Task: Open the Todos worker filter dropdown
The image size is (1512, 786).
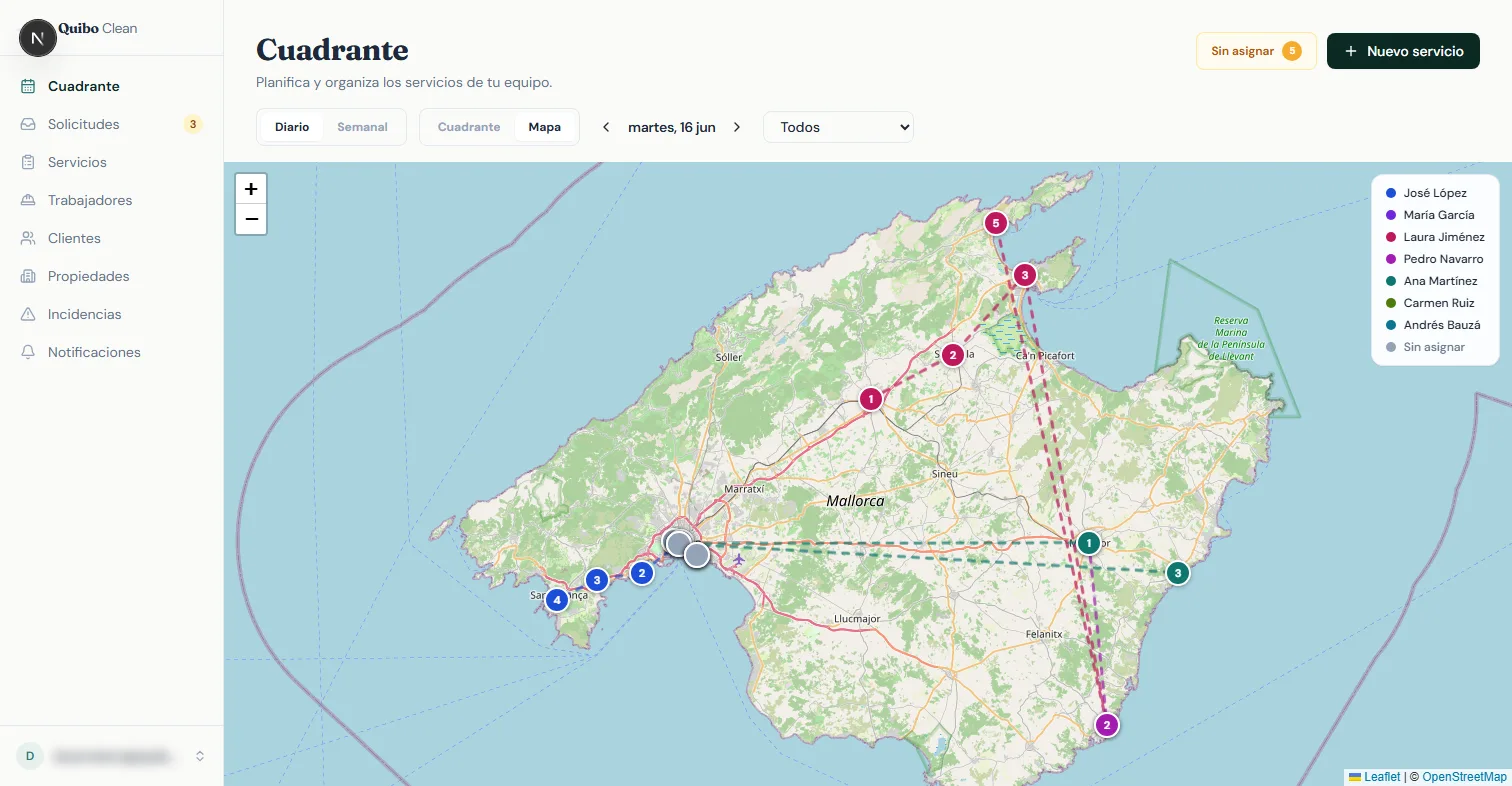Action: pyautogui.click(x=838, y=127)
